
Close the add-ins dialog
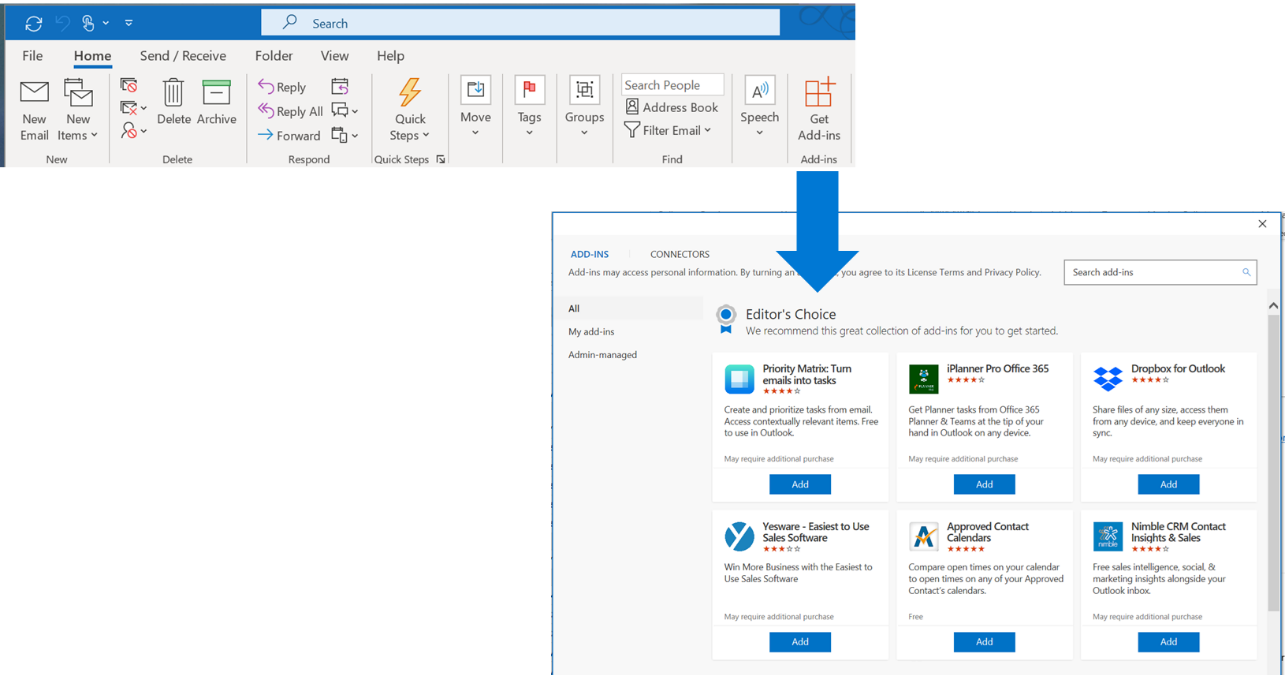[x=1262, y=224]
